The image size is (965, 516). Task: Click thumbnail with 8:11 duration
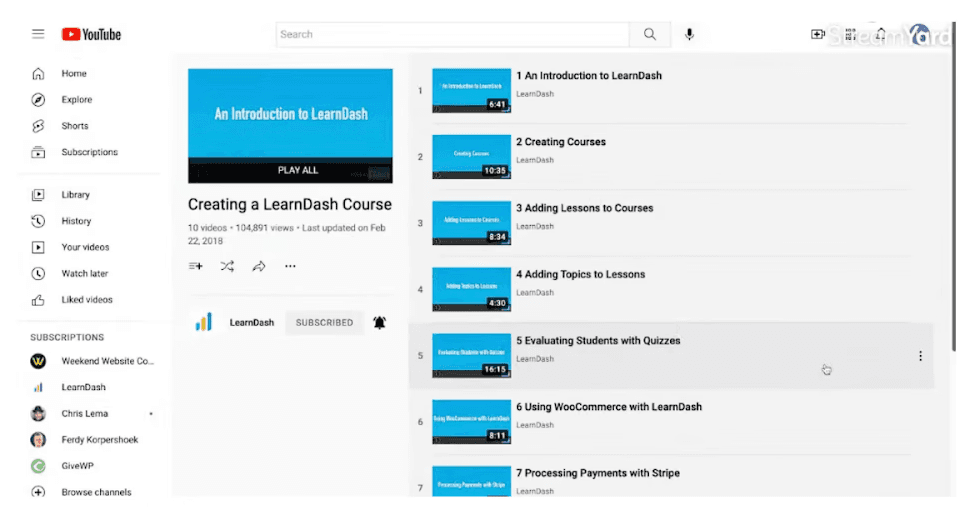pos(471,422)
